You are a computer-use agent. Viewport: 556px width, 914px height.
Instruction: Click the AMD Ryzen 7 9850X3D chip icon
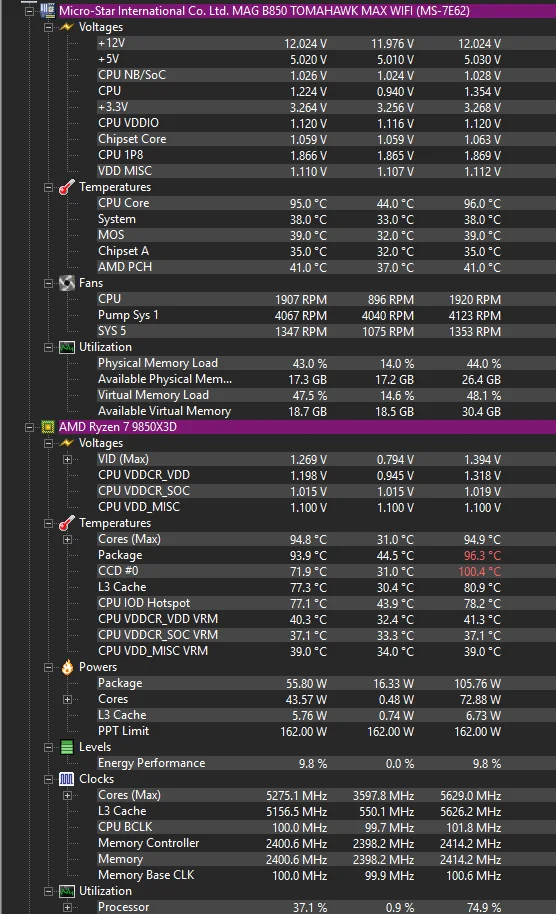[47, 427]
